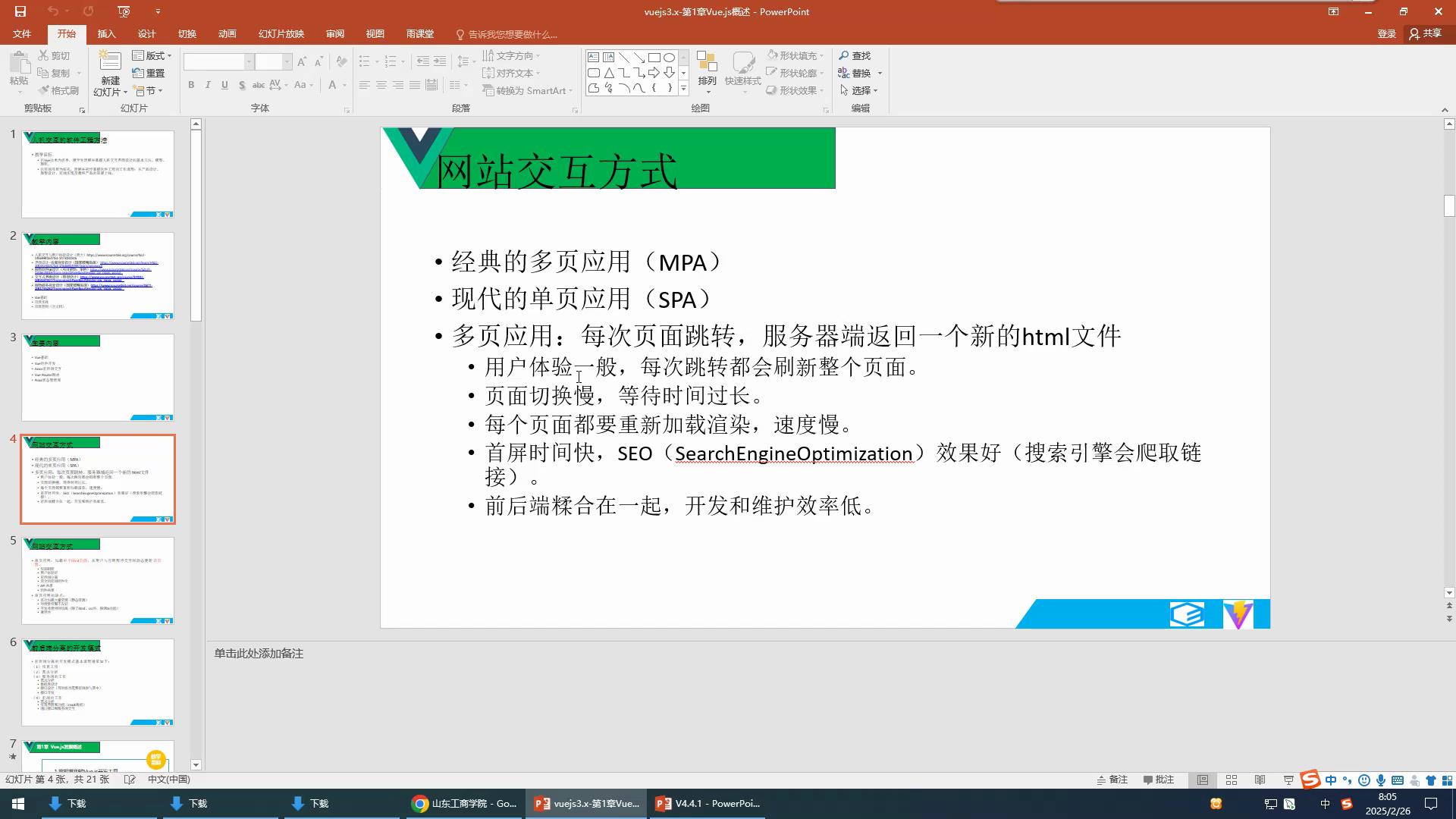1456x819 pixels.
Task: Toggle Notes (备注) pane in status bar
Action: (1112, 780)
